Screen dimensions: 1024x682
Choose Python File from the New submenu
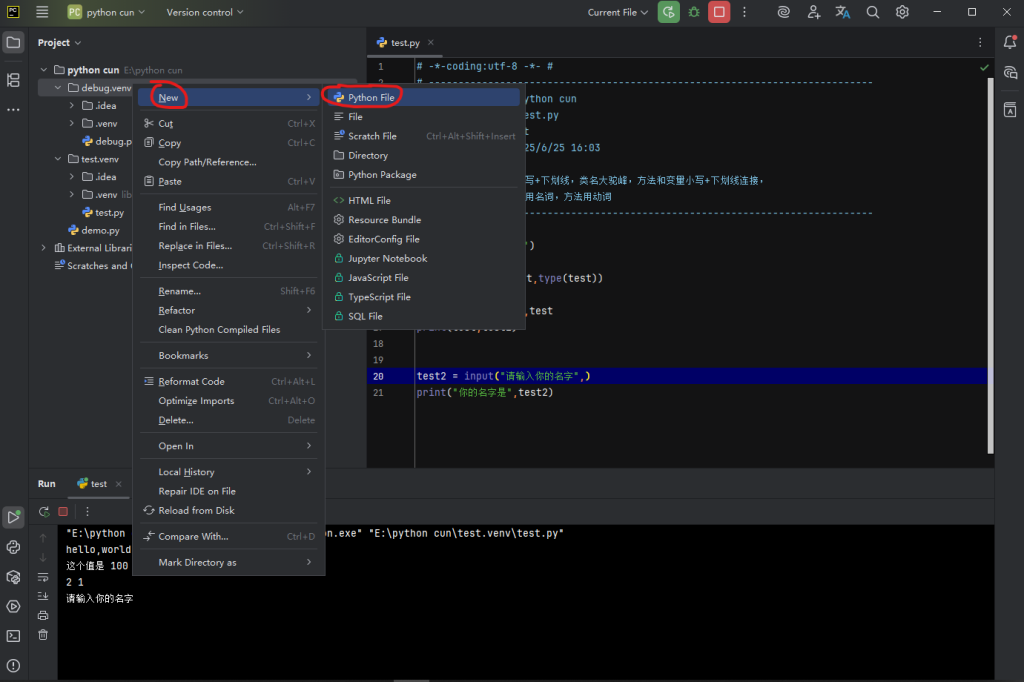coord(370,97)
